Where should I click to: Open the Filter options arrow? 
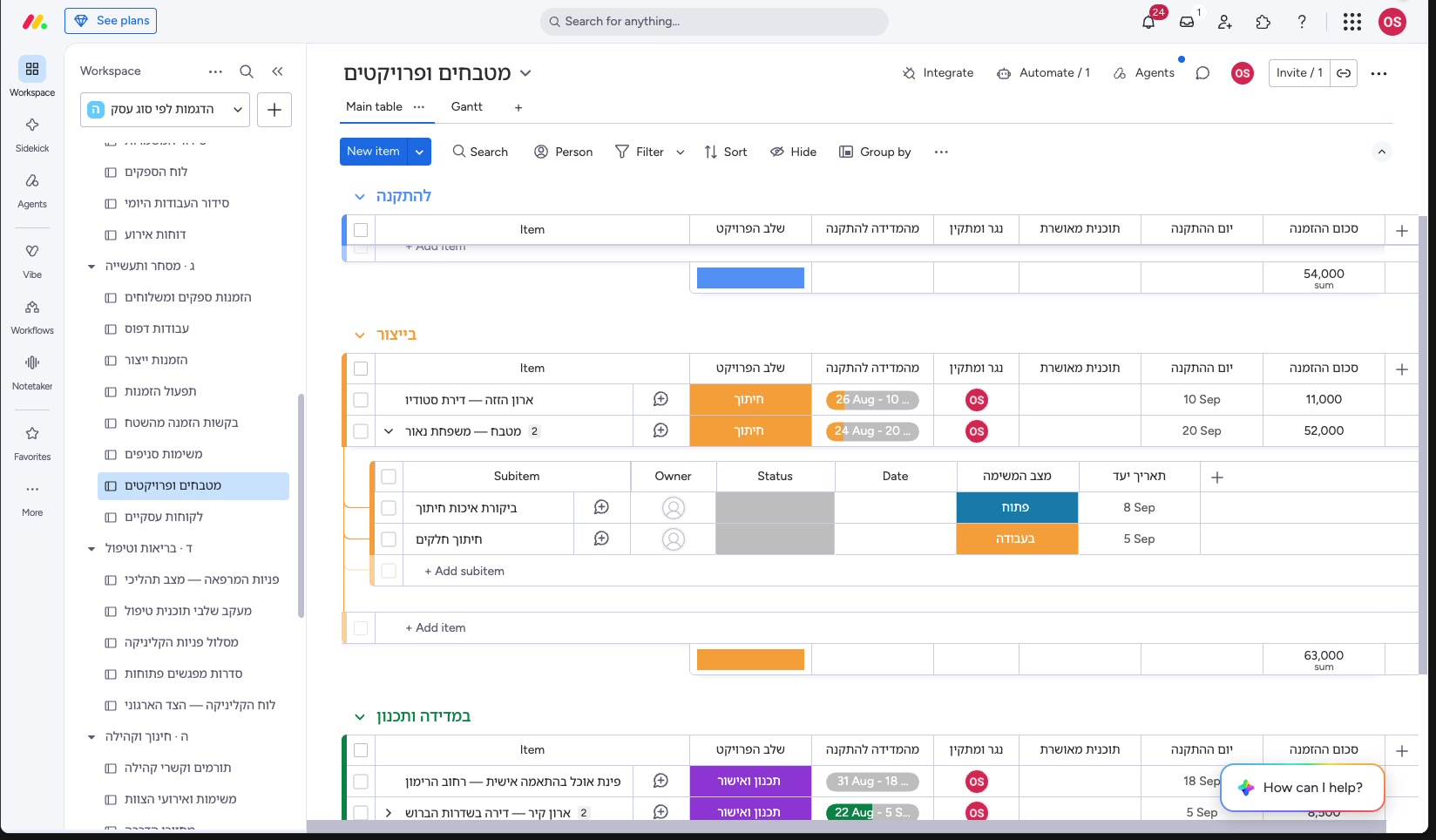pyautogui.click(x=681, y=152)
